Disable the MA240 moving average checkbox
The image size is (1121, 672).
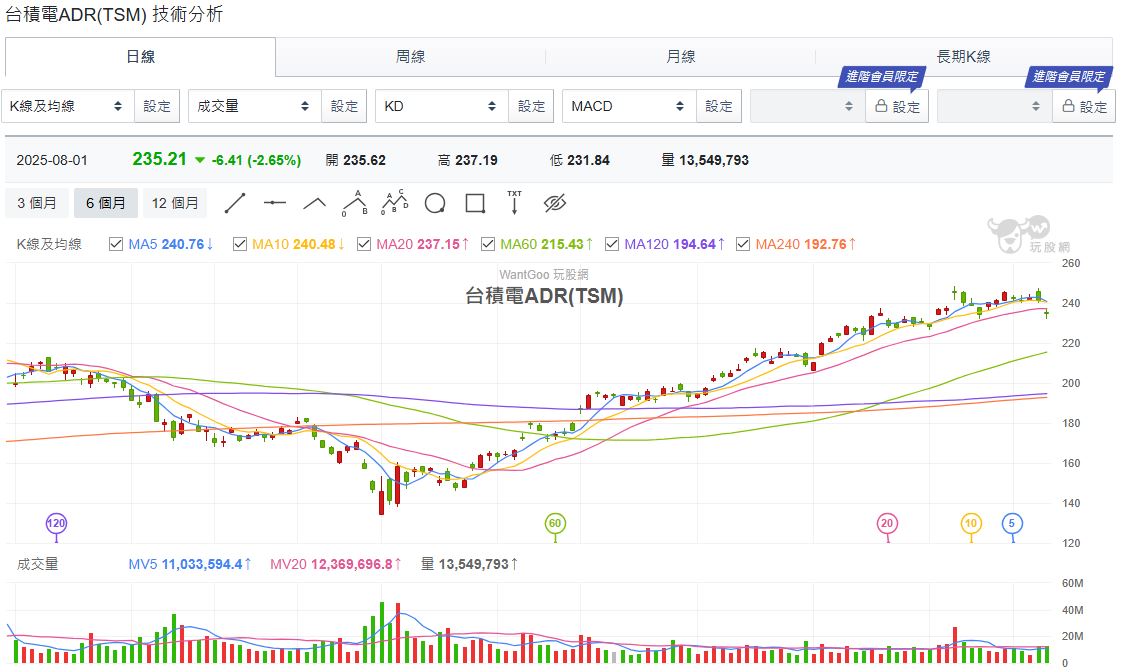[x=742, y=244]
